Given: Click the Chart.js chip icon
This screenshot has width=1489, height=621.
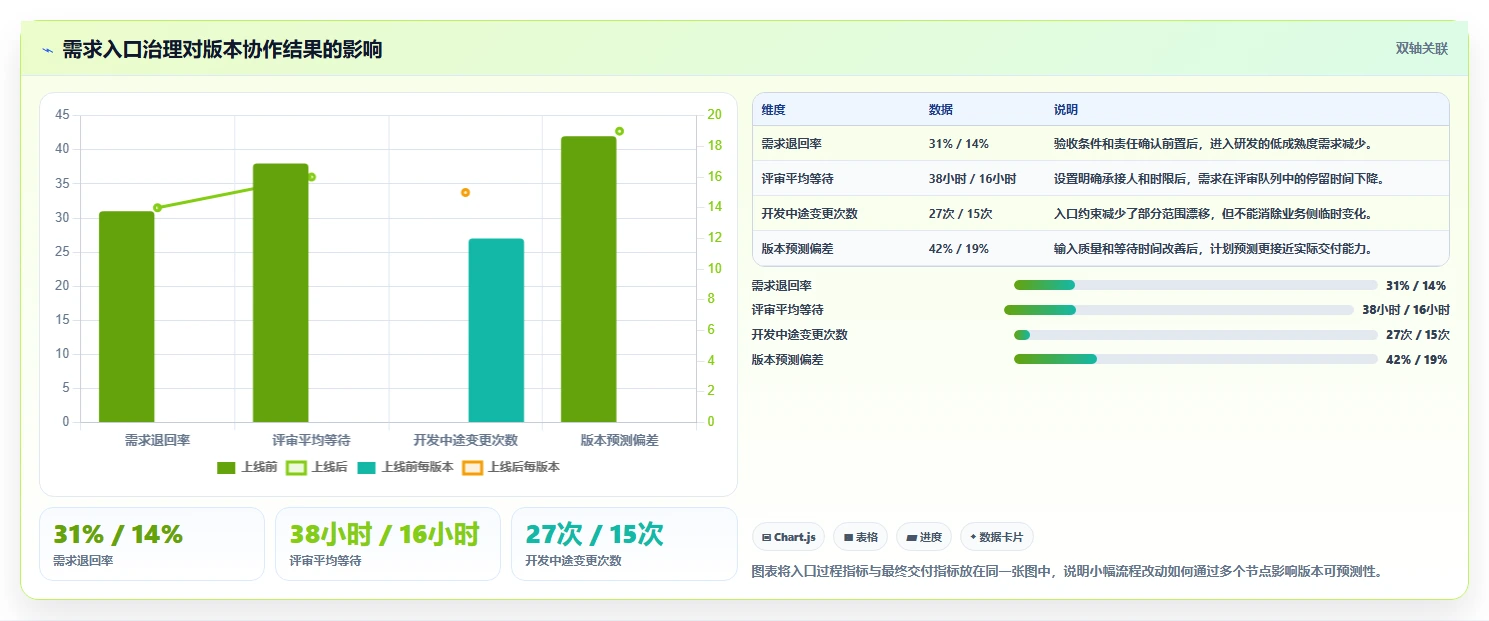Looking at the screenshot, I should click(x=766, y=537).
